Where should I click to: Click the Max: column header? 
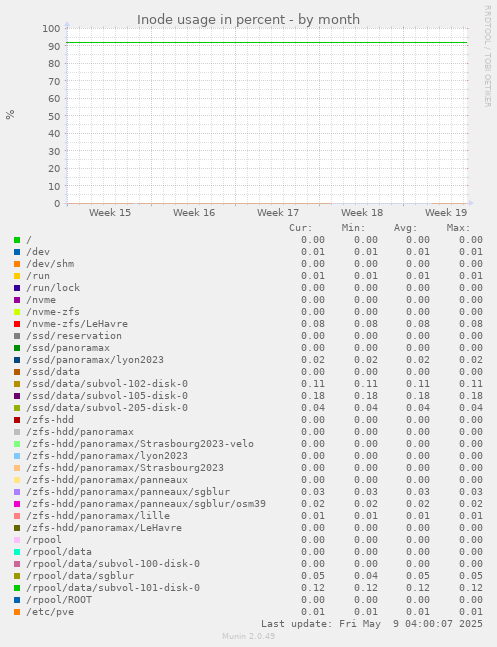pyautogui.click(x=459, y=228)
